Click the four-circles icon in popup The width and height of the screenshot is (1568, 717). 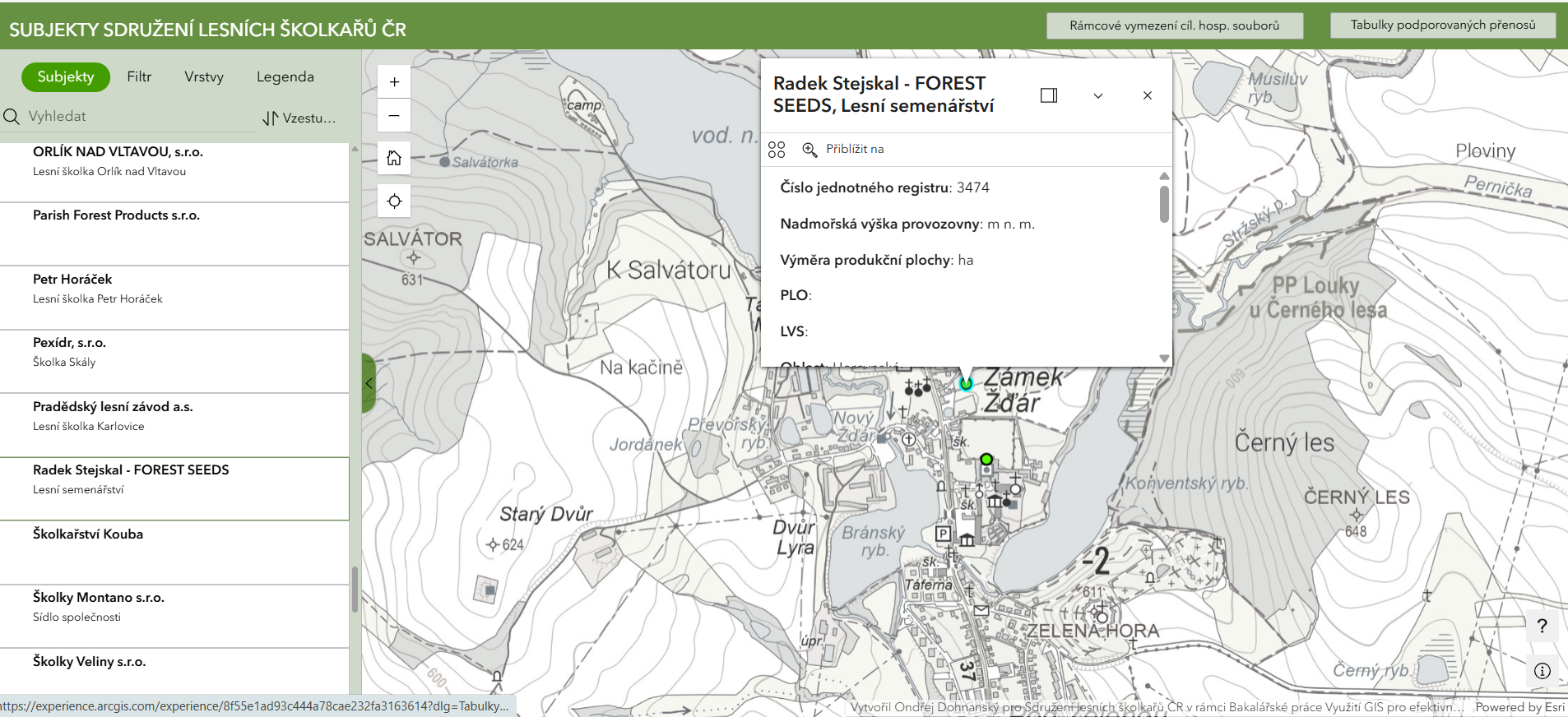click(777, 149)
